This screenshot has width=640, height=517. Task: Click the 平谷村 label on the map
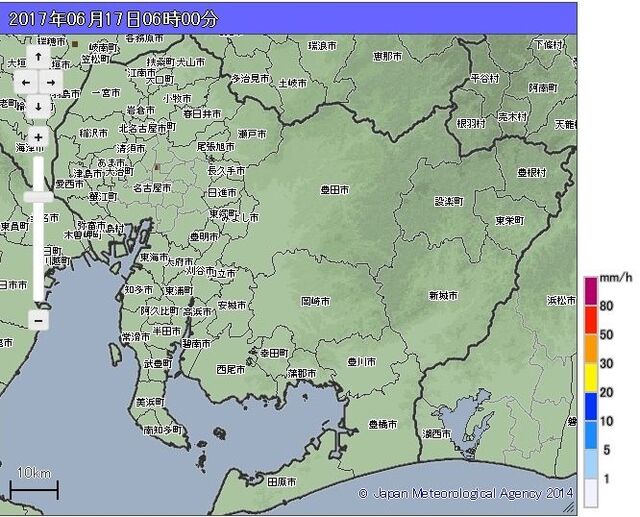[x=484, y=78]
